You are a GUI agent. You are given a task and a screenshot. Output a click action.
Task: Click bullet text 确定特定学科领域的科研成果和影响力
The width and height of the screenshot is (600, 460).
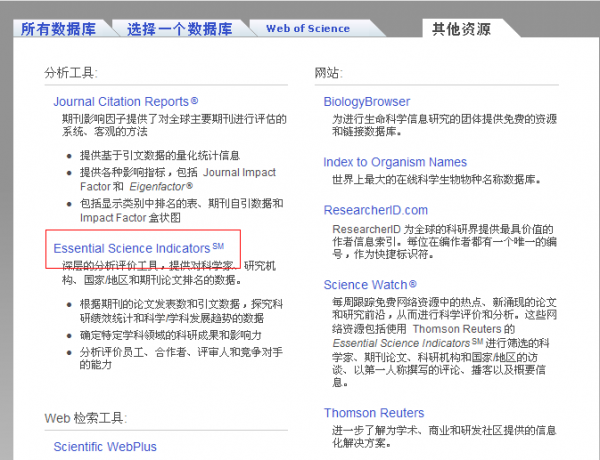170,335
